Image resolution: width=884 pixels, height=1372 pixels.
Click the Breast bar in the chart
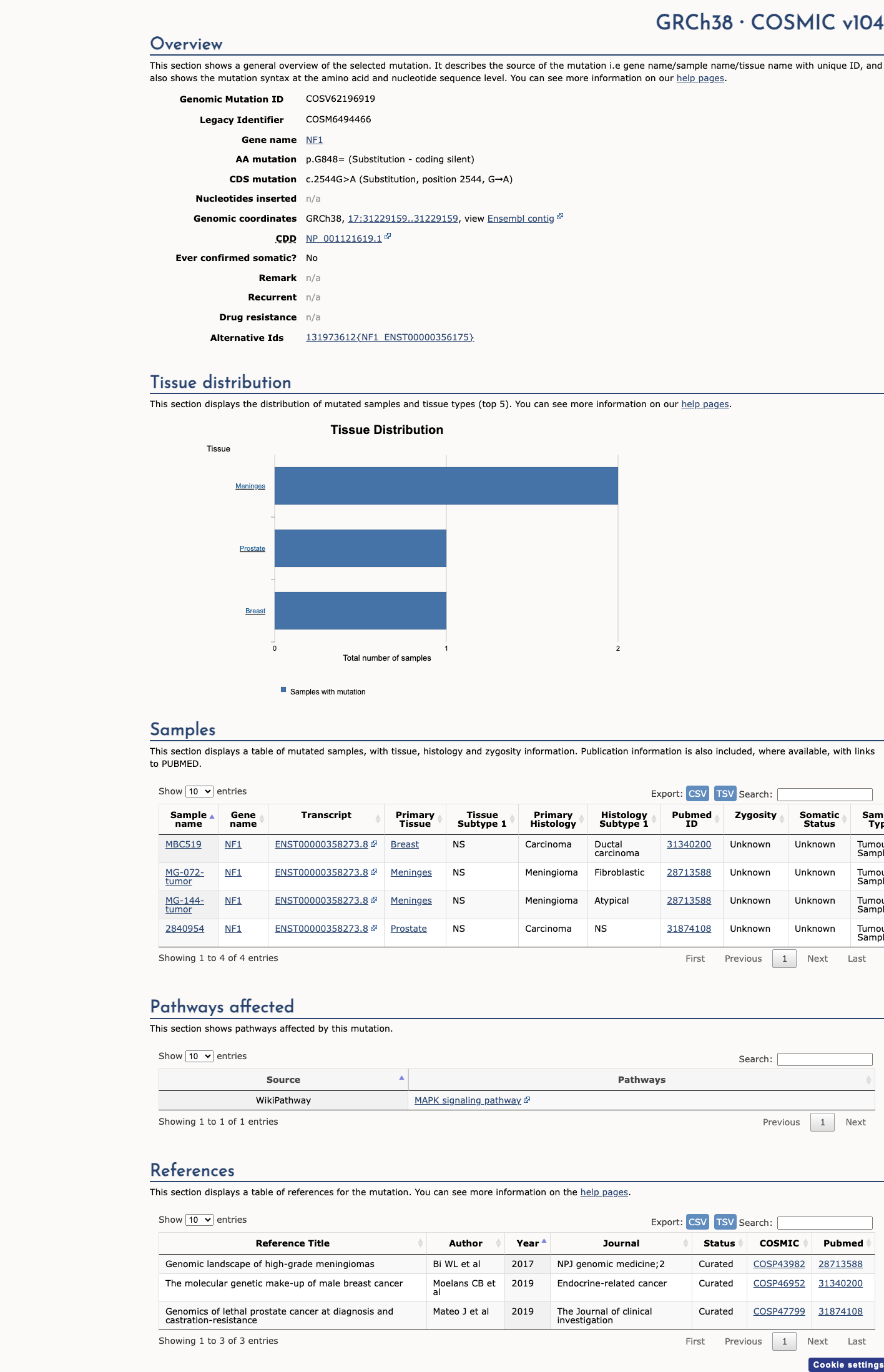[x=360, y=611]
